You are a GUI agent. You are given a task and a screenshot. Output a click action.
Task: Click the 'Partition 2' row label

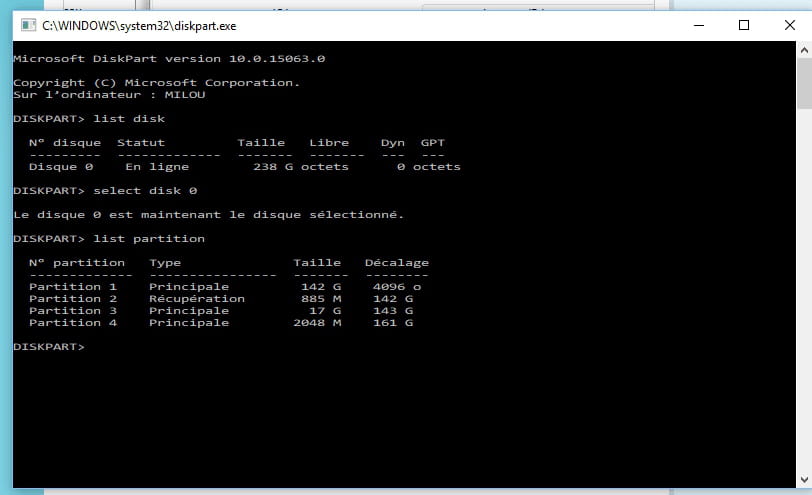click(x=73, y=299)
